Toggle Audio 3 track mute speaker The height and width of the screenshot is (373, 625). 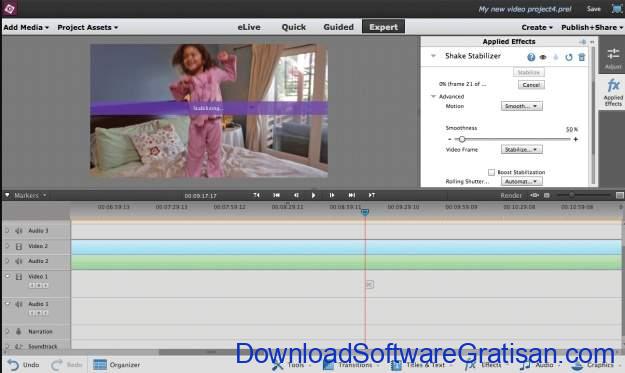pyautogui.click(x=19, y=231)
